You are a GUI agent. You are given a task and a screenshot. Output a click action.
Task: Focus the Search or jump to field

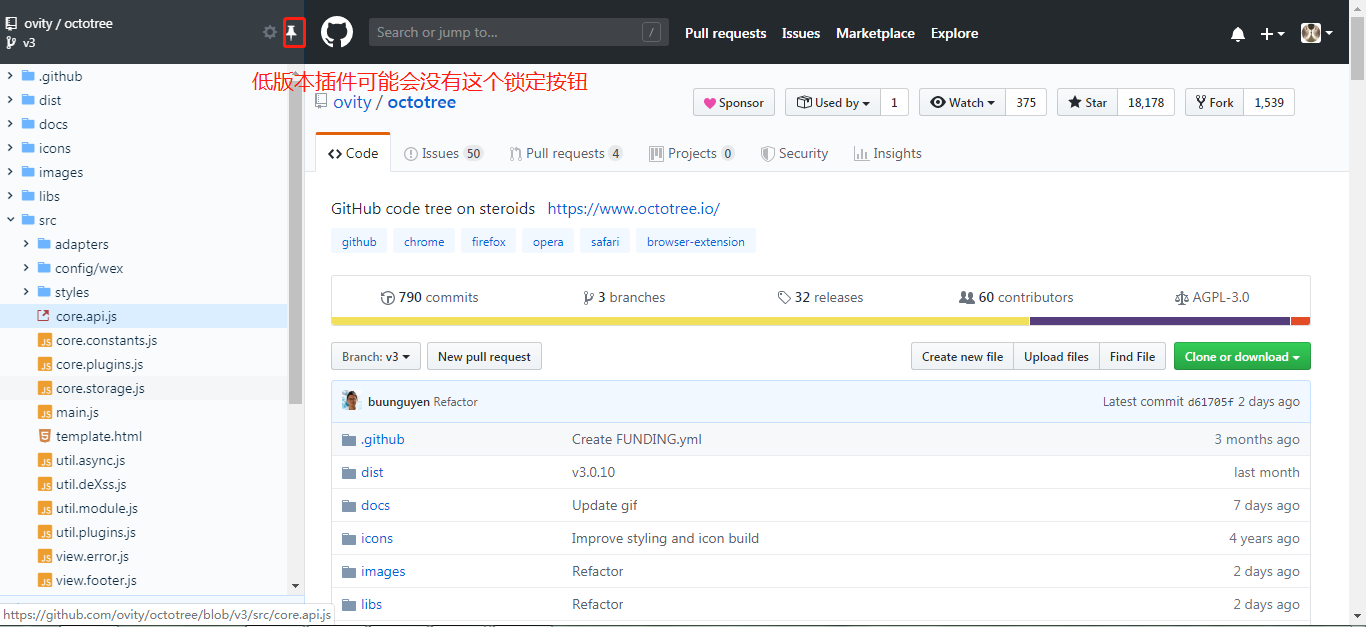pos(519,32)
